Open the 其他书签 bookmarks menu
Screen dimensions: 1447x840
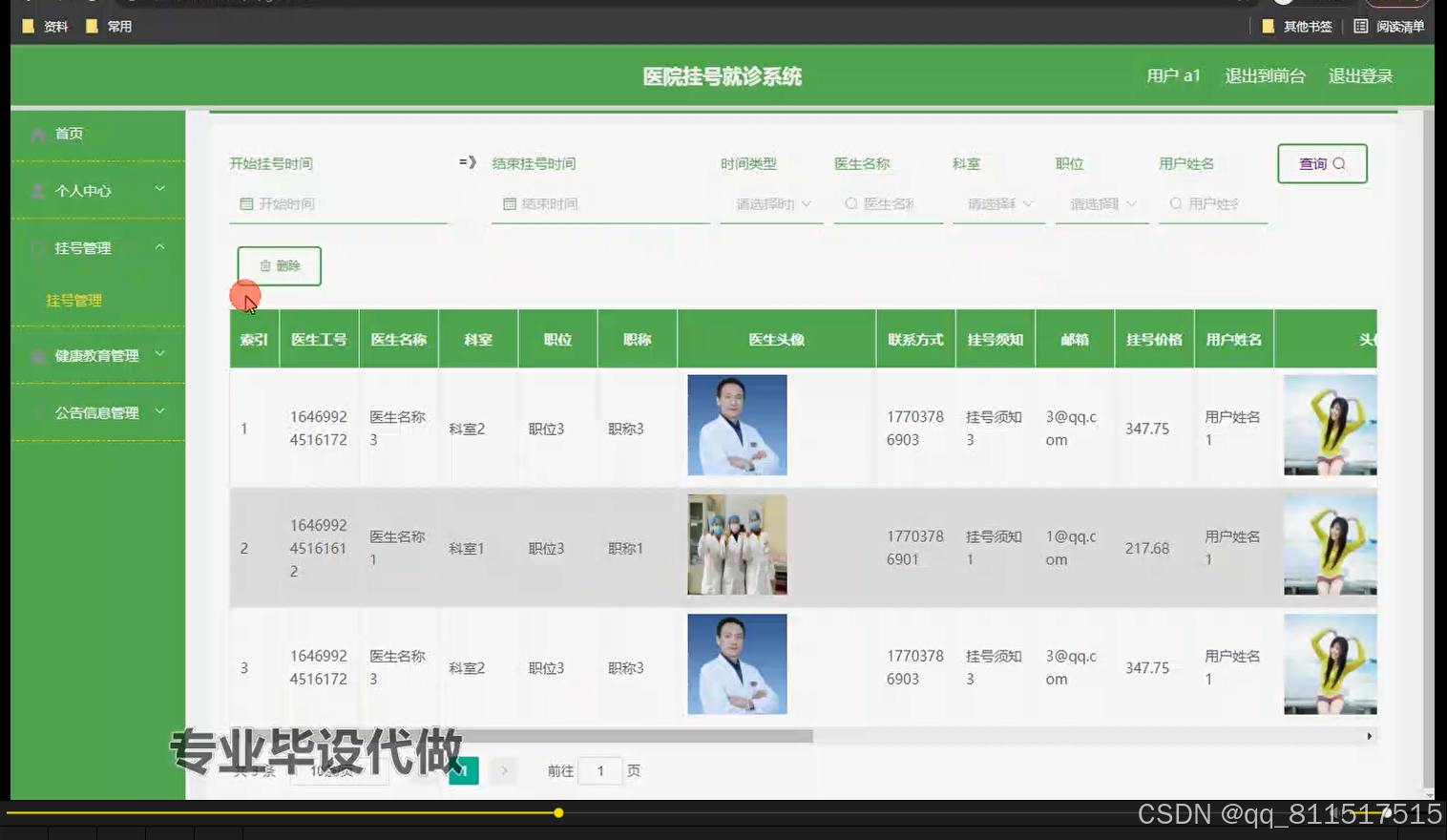pyautogui.click(x=1304, y=26)
